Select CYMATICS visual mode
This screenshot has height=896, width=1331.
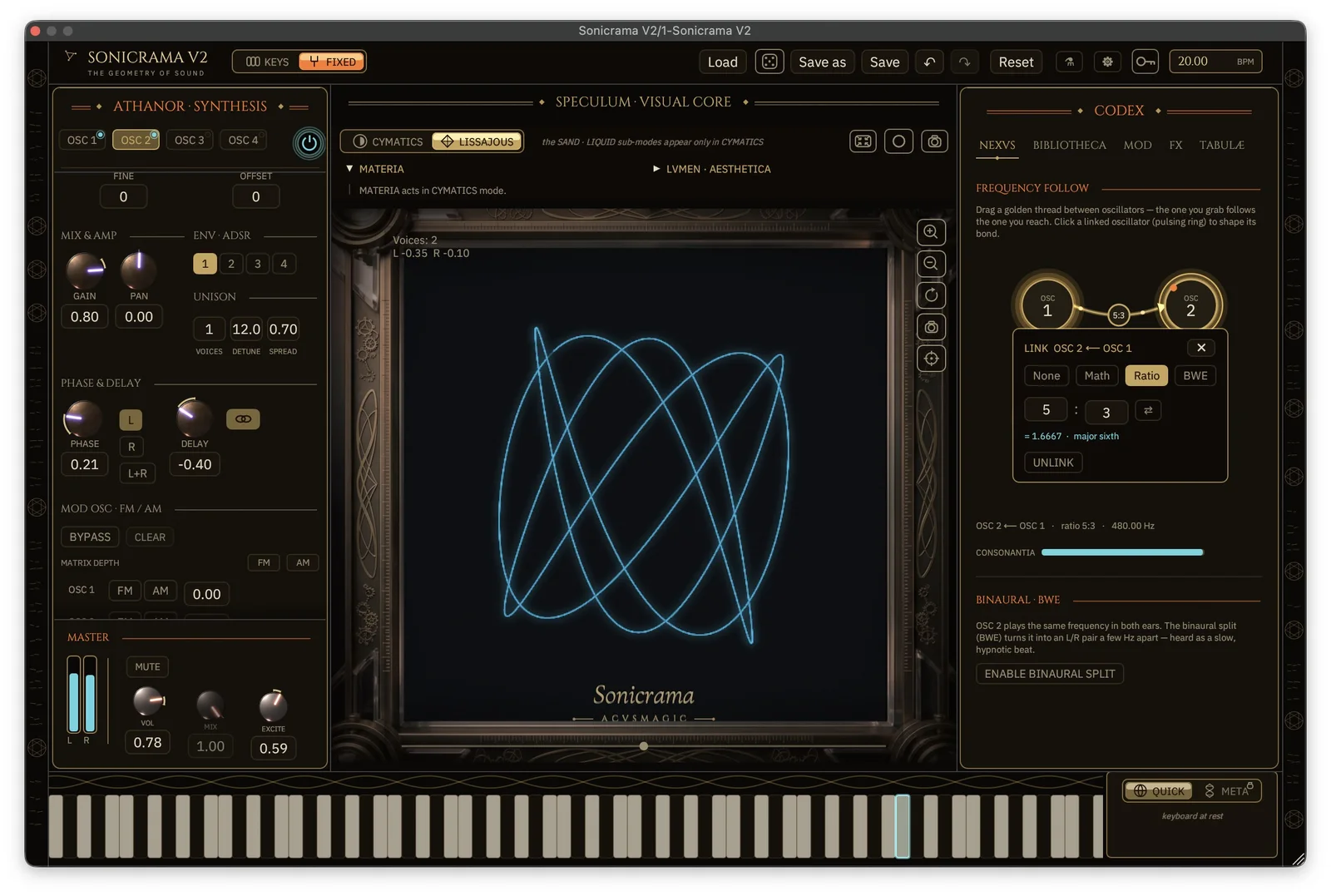[x=388, y=141]
